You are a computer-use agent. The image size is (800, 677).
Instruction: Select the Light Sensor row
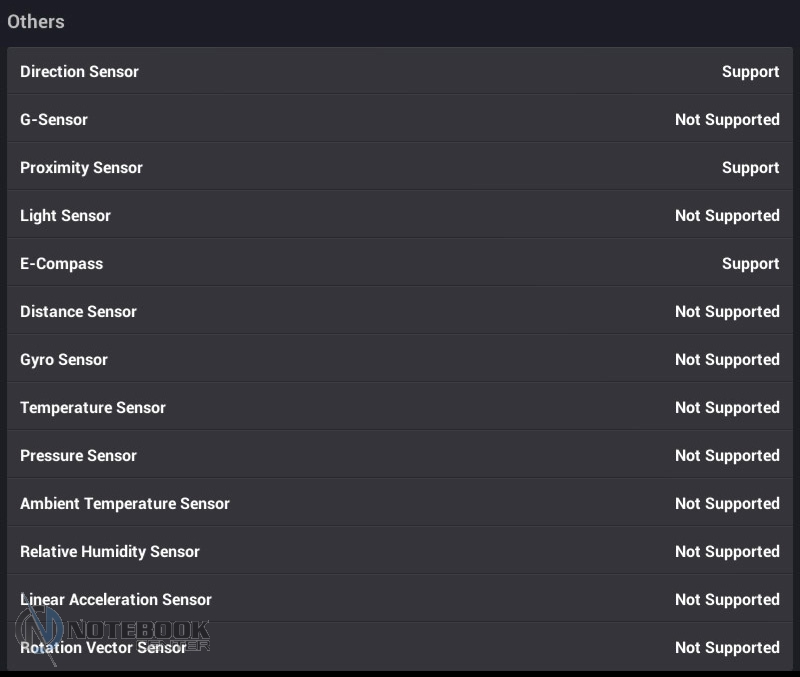tap(400, 214)
